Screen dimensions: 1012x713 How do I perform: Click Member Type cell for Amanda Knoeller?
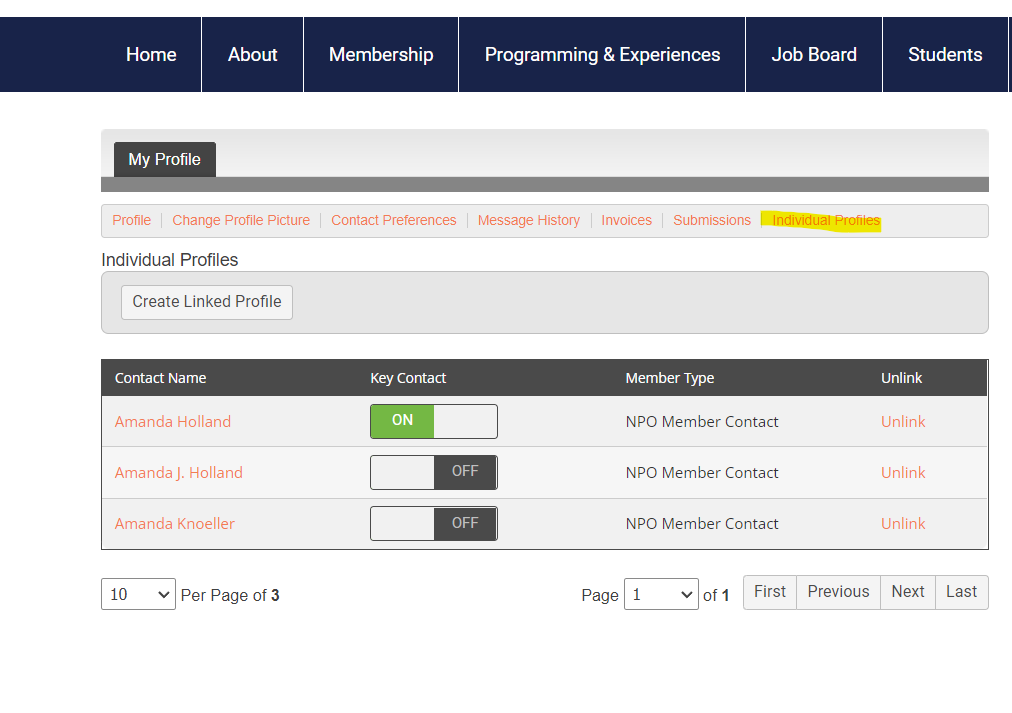tap(702, 523)
